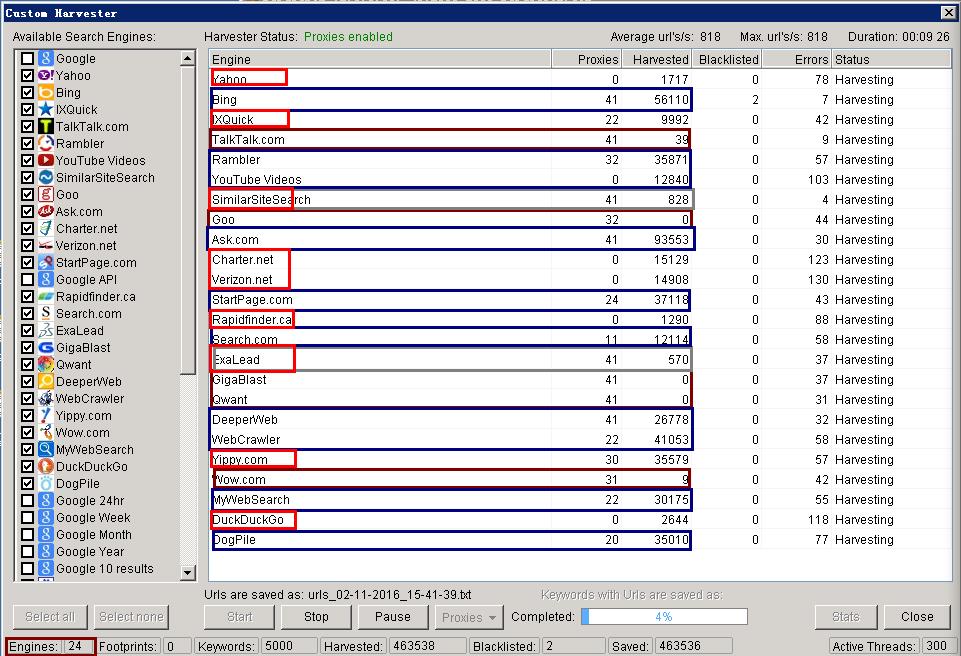Screen dimensions: 961x656
Task: Click the Google engine icon
Action: (x=45, y=58)
